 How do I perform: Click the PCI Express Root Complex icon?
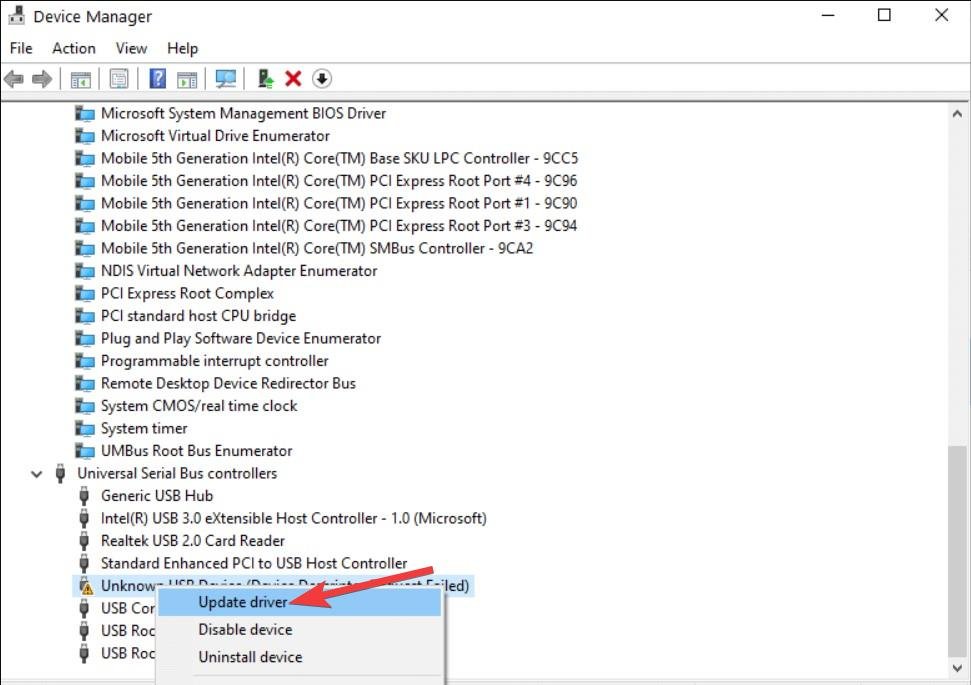84,293
